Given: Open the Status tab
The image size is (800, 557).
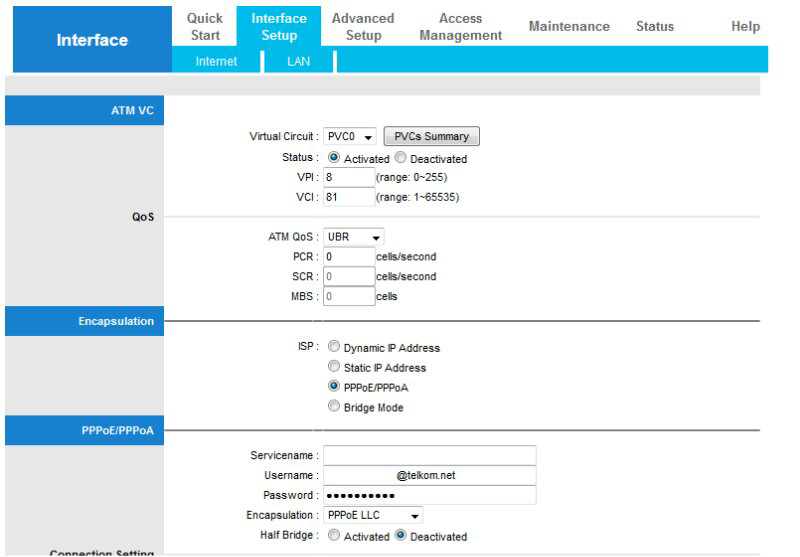Looking at the screenshot, I should pyautogui.click(x=655, y=27).
